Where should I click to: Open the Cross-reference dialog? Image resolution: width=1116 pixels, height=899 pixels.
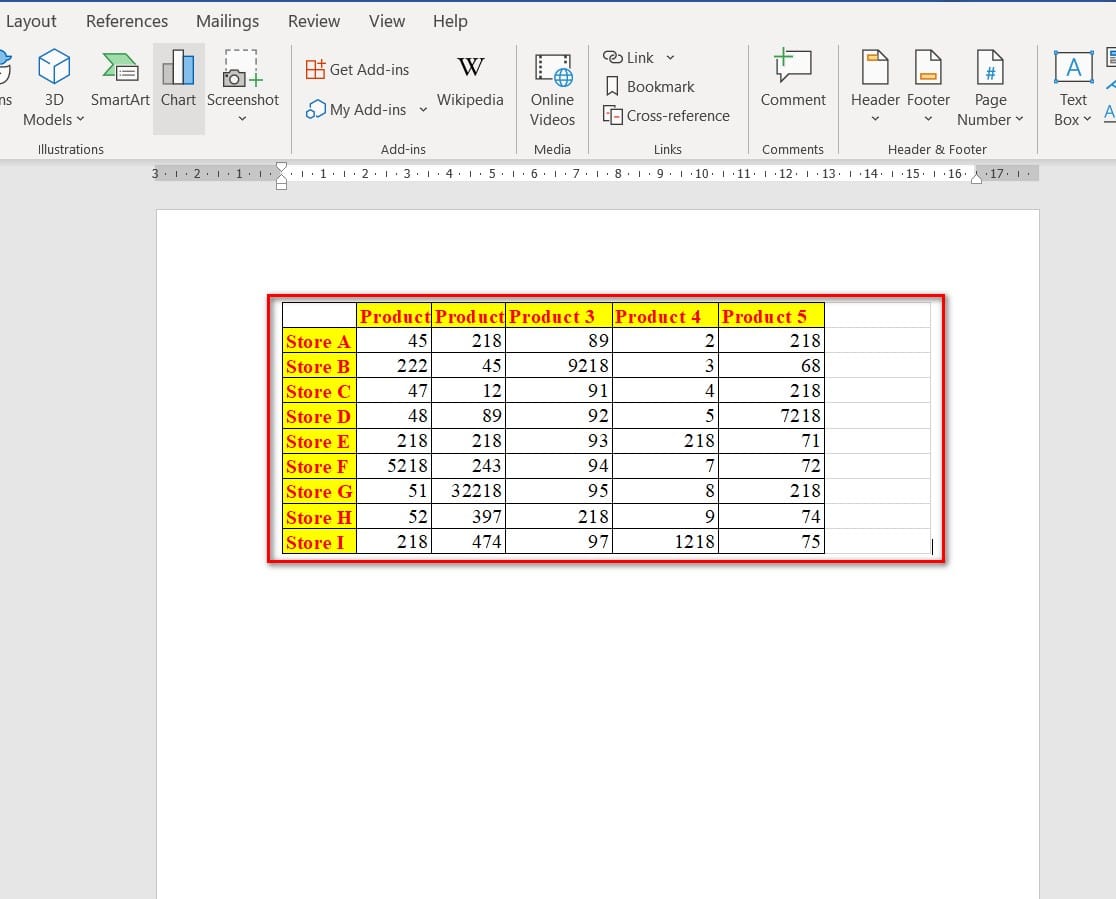666,115
